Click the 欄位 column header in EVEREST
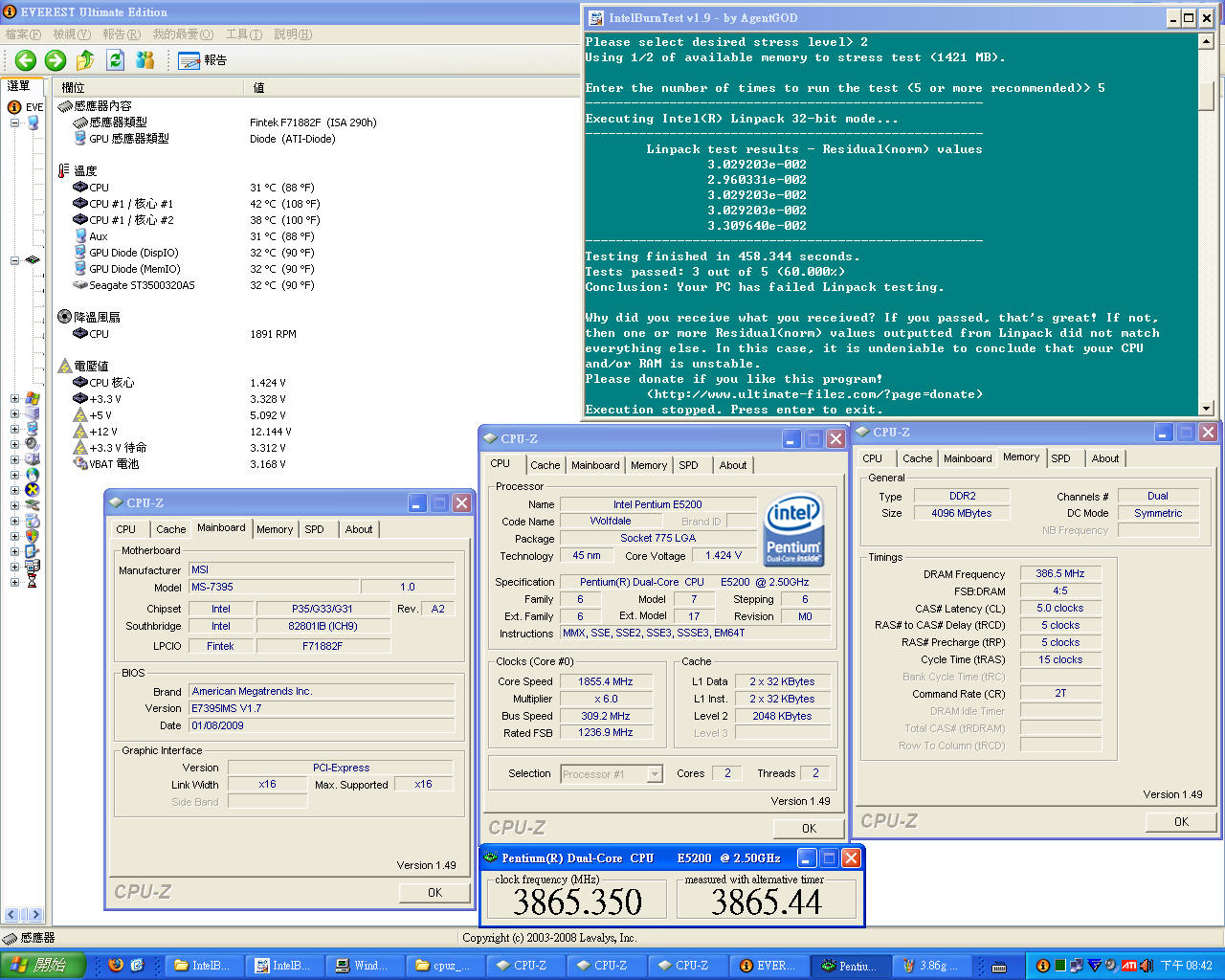The width and height of the screenshot is (1225, 980). (x=148, y=88)
